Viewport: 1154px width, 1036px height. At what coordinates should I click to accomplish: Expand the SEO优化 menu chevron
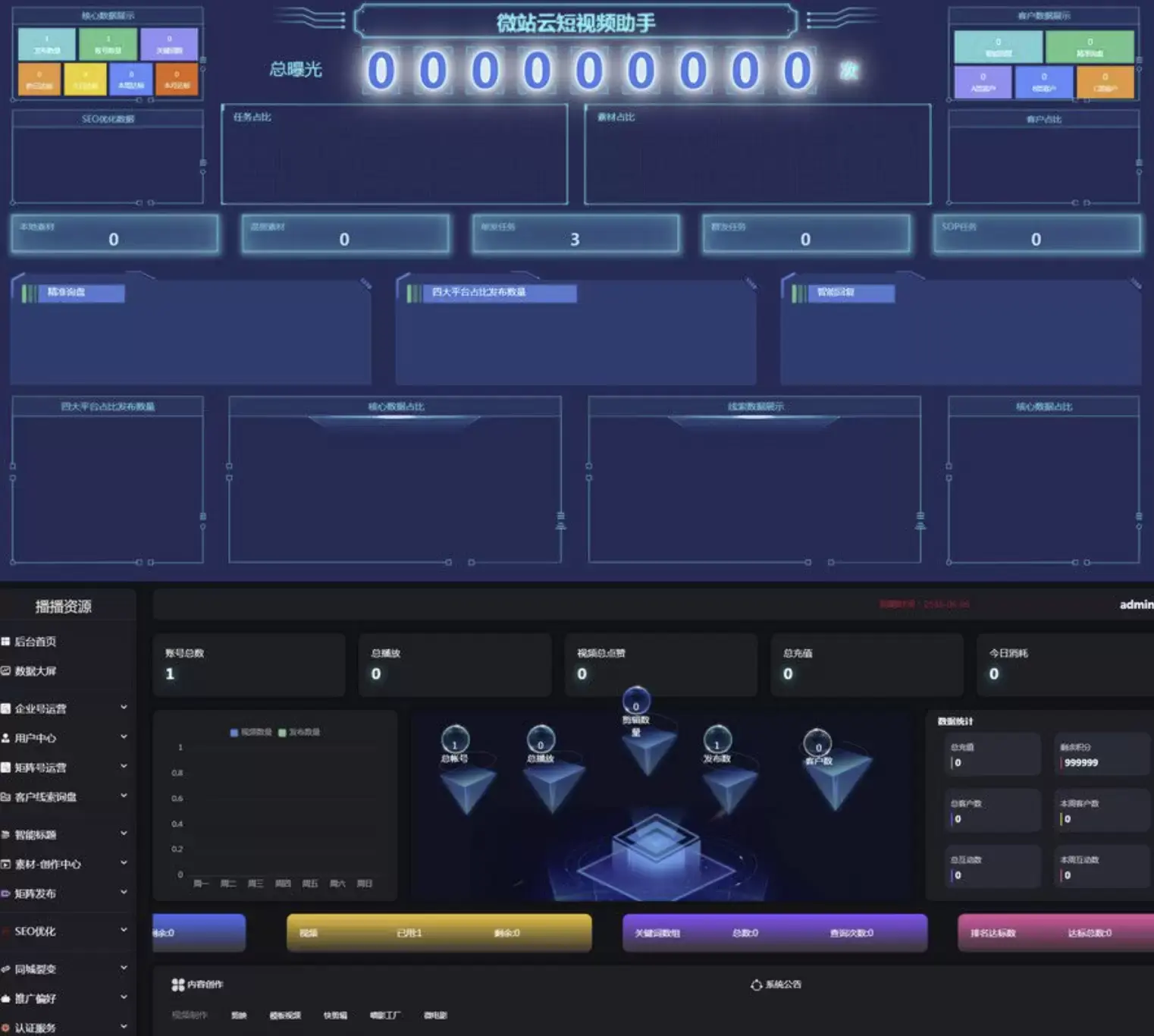(124, 930)
